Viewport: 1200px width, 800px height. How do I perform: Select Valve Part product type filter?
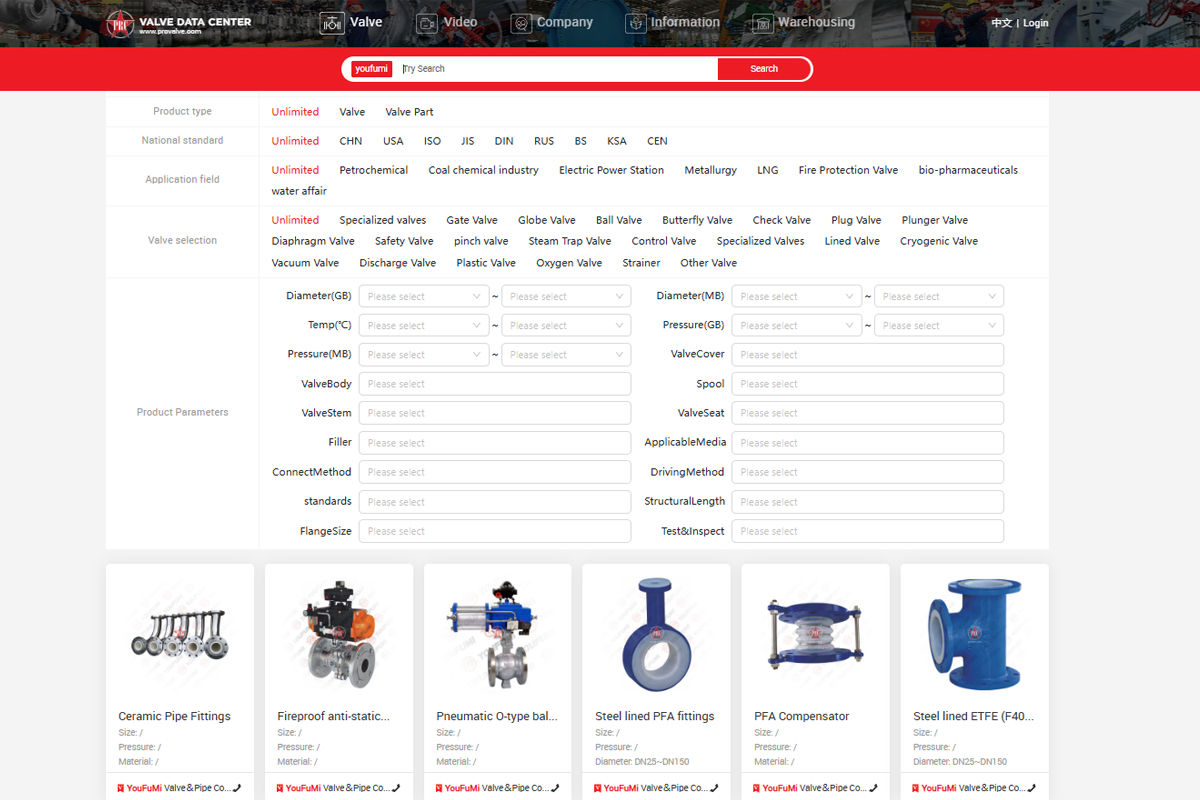(x=409, y=112)
